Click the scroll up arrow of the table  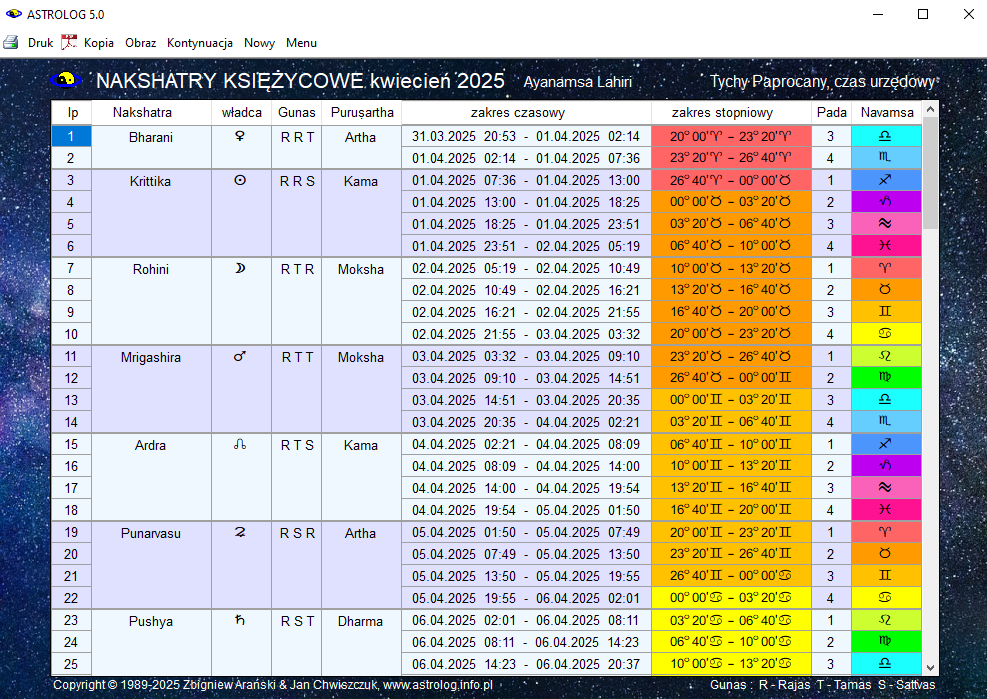tap(930, 110)
